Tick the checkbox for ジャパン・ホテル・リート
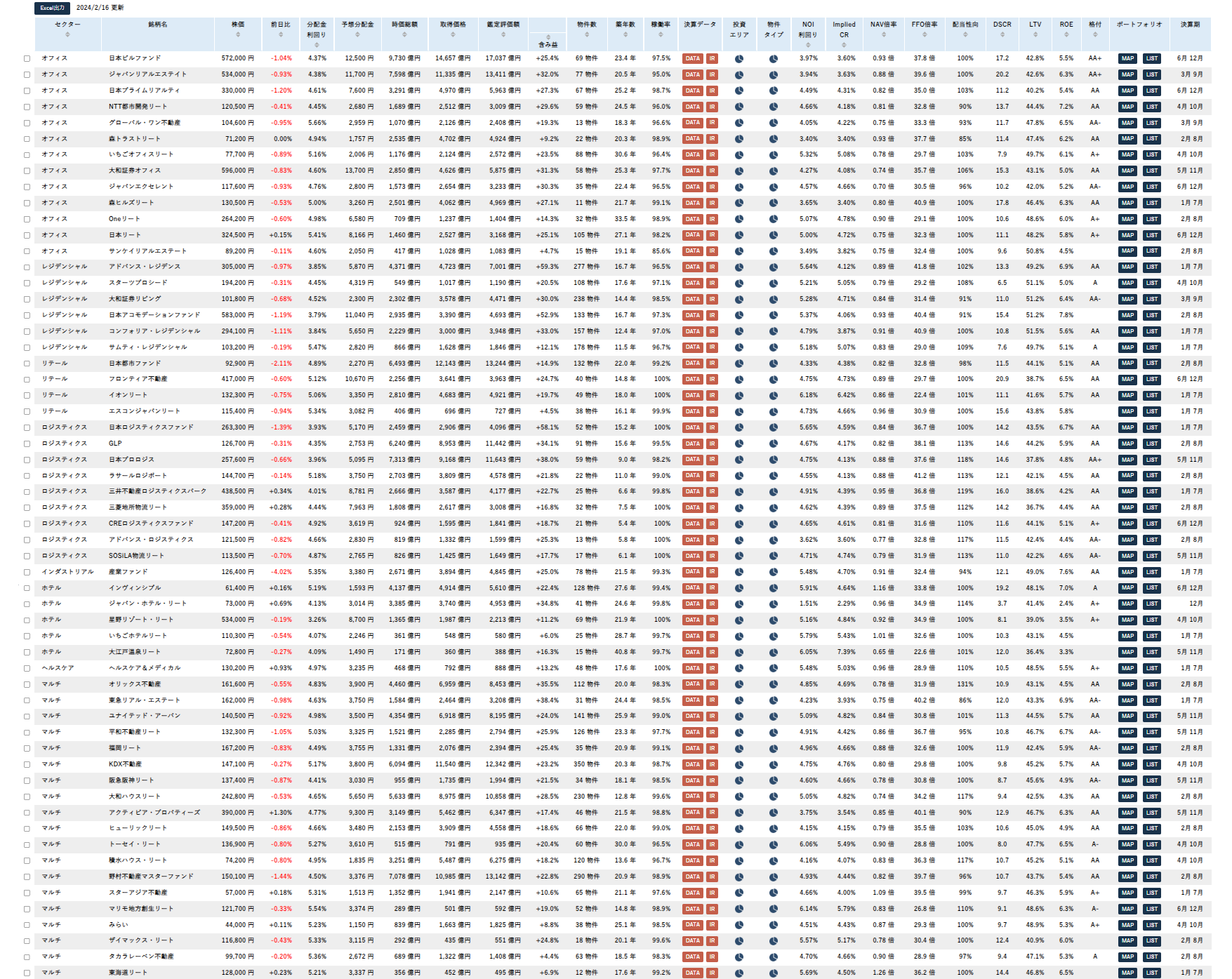The width and height of the screenshot is (1232, 979). pos(27,604)
